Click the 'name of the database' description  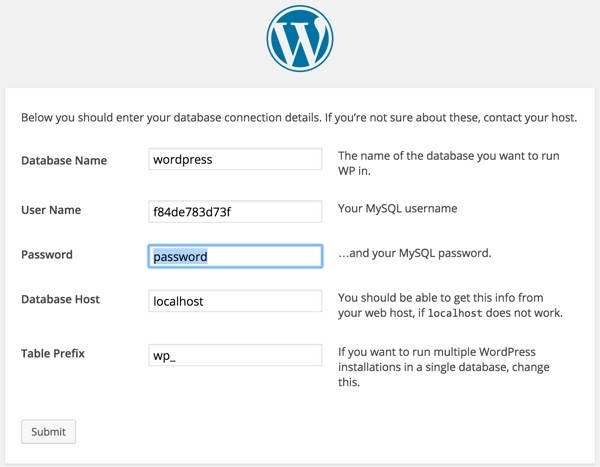[x=448, y=163]
